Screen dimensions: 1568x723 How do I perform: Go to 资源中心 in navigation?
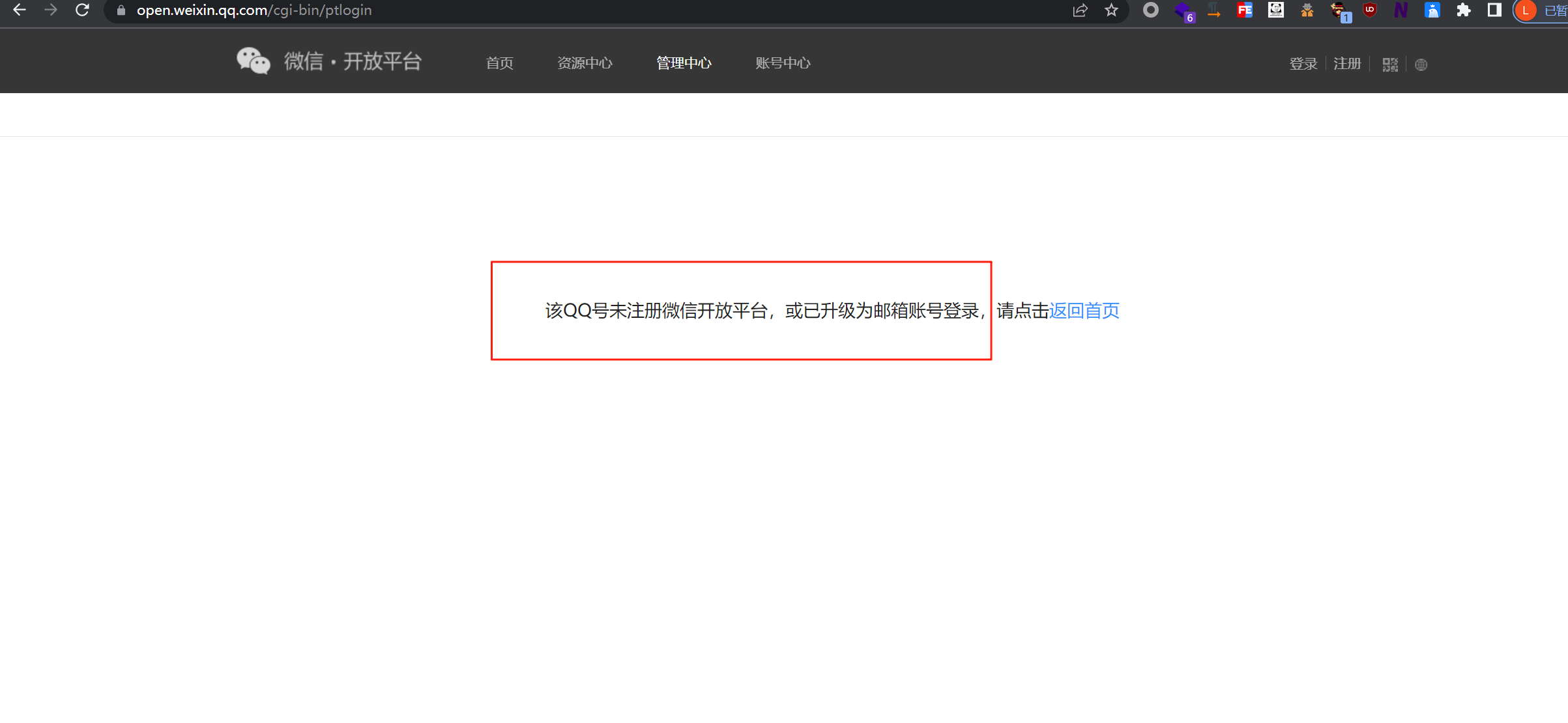point(585,63)
